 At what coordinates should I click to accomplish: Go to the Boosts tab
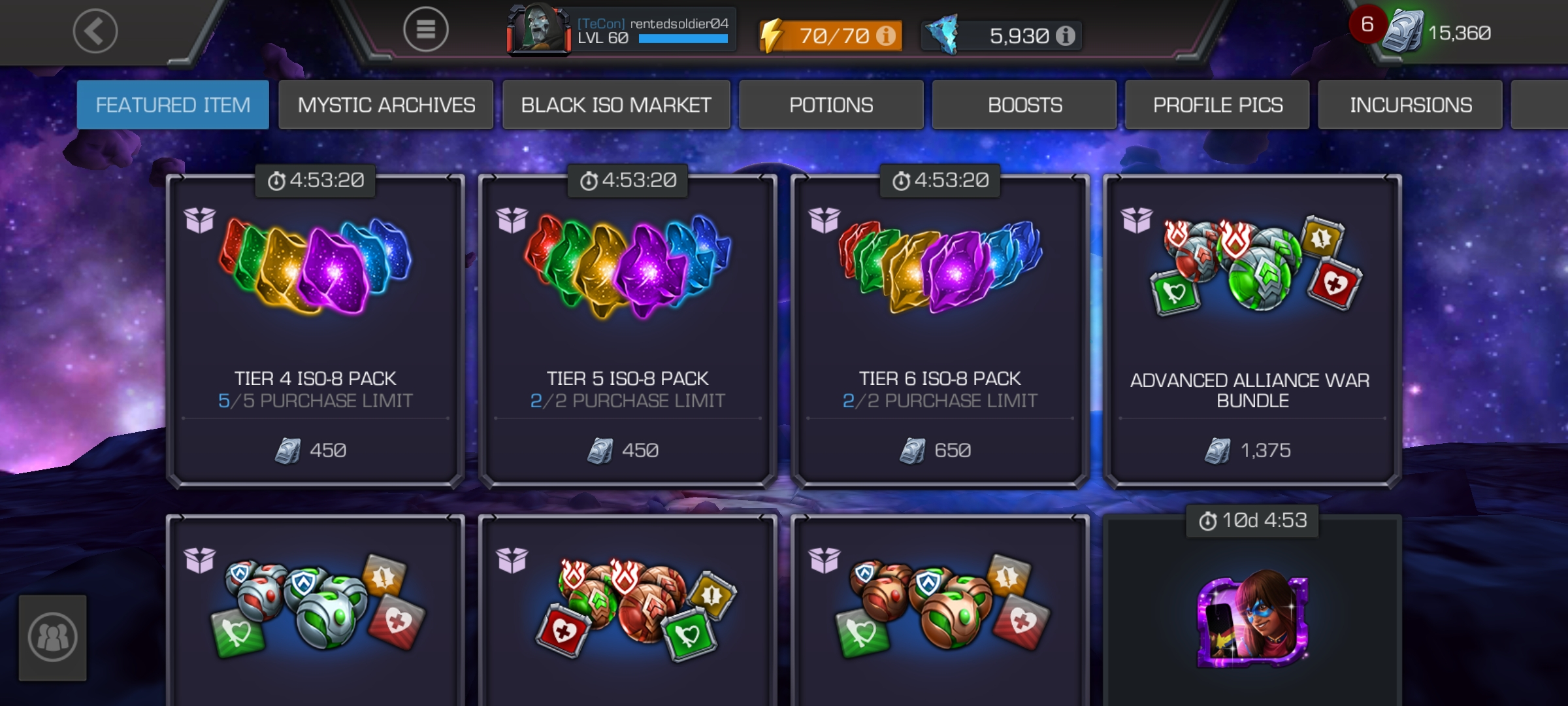[1024, 105]
